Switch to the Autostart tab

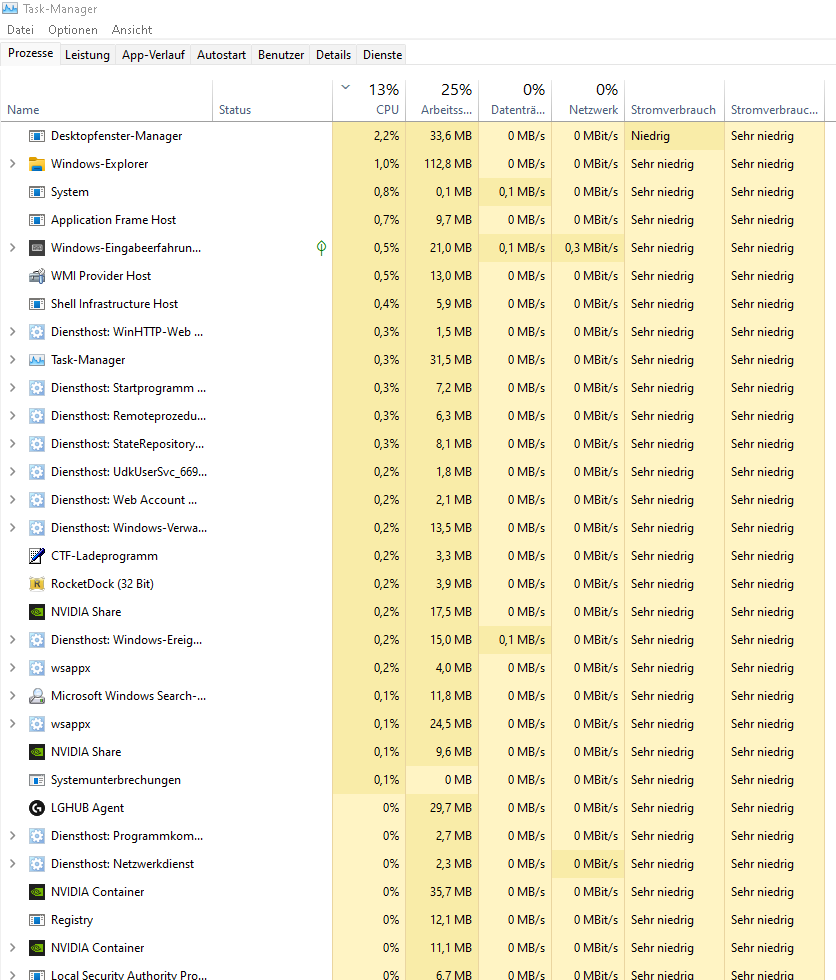tap(221, 55)
